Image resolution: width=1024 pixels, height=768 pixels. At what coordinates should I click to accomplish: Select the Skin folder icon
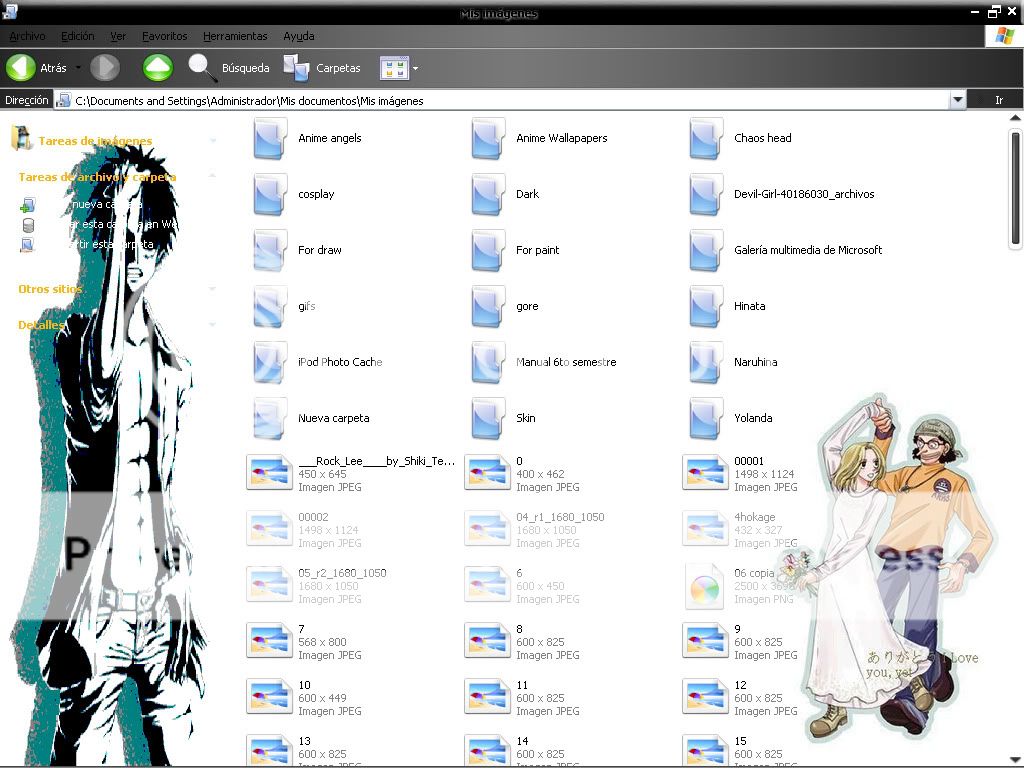[487, 419]
